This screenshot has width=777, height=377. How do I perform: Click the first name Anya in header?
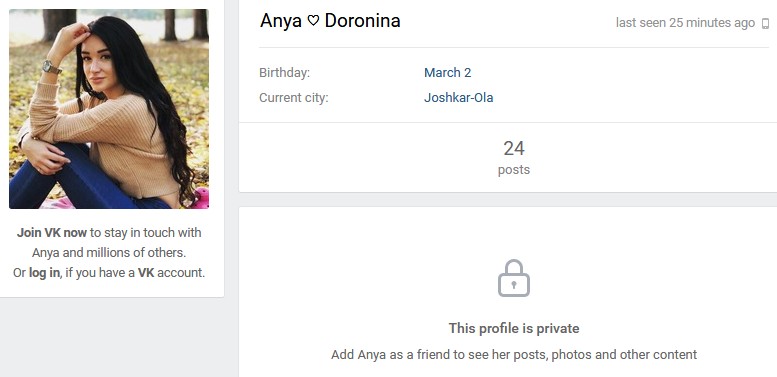coord(281,21)
